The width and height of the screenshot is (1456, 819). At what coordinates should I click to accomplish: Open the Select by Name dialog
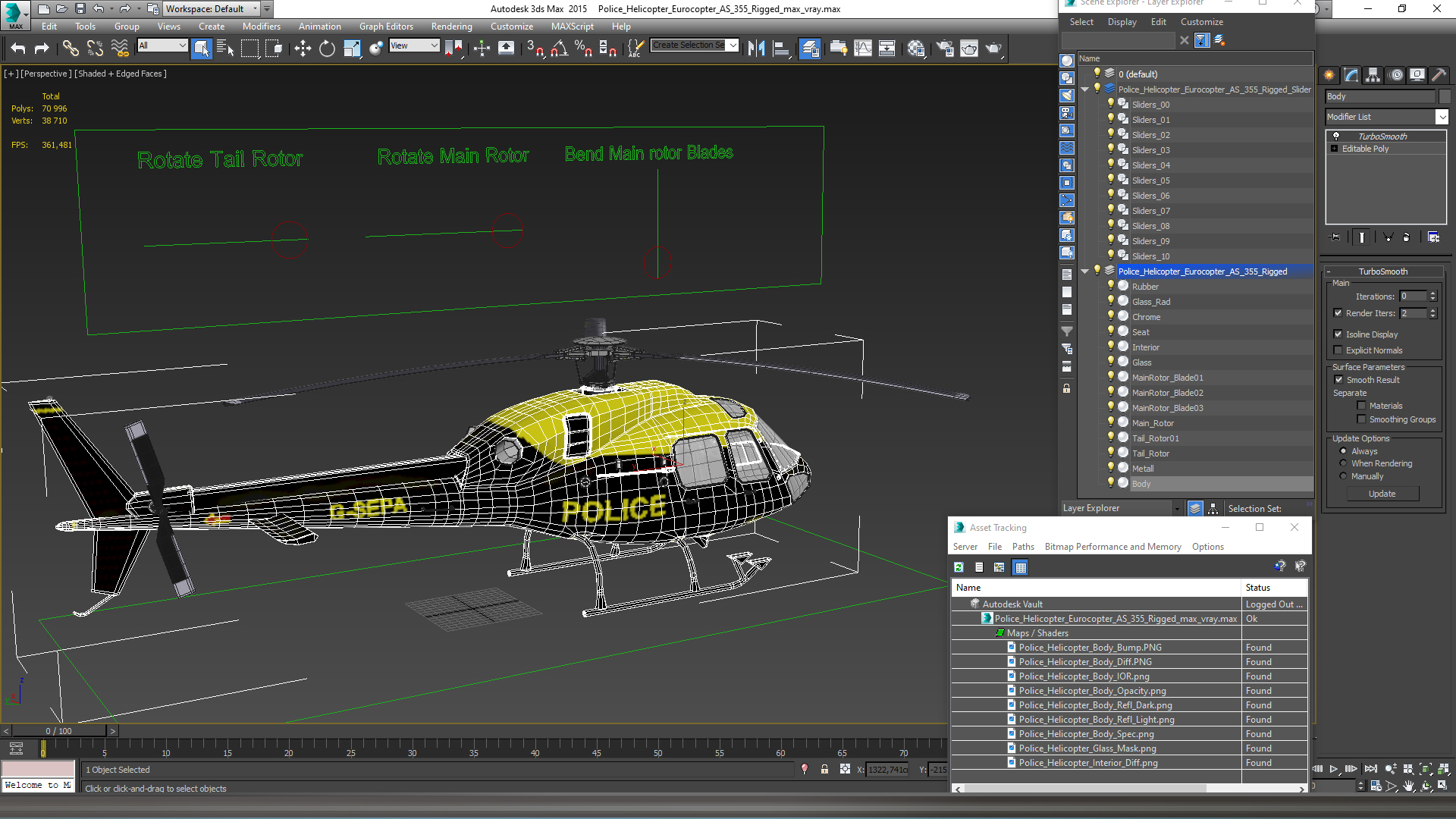(225, 49)
